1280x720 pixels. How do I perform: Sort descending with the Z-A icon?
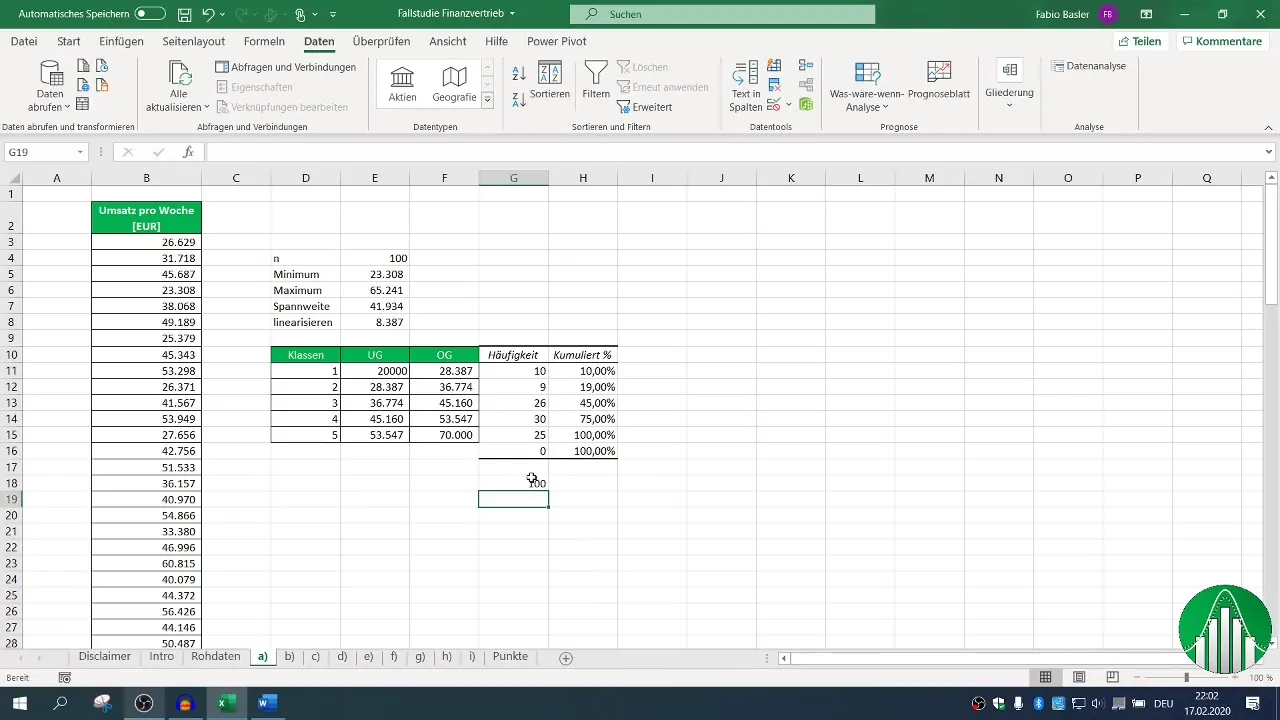519,99
